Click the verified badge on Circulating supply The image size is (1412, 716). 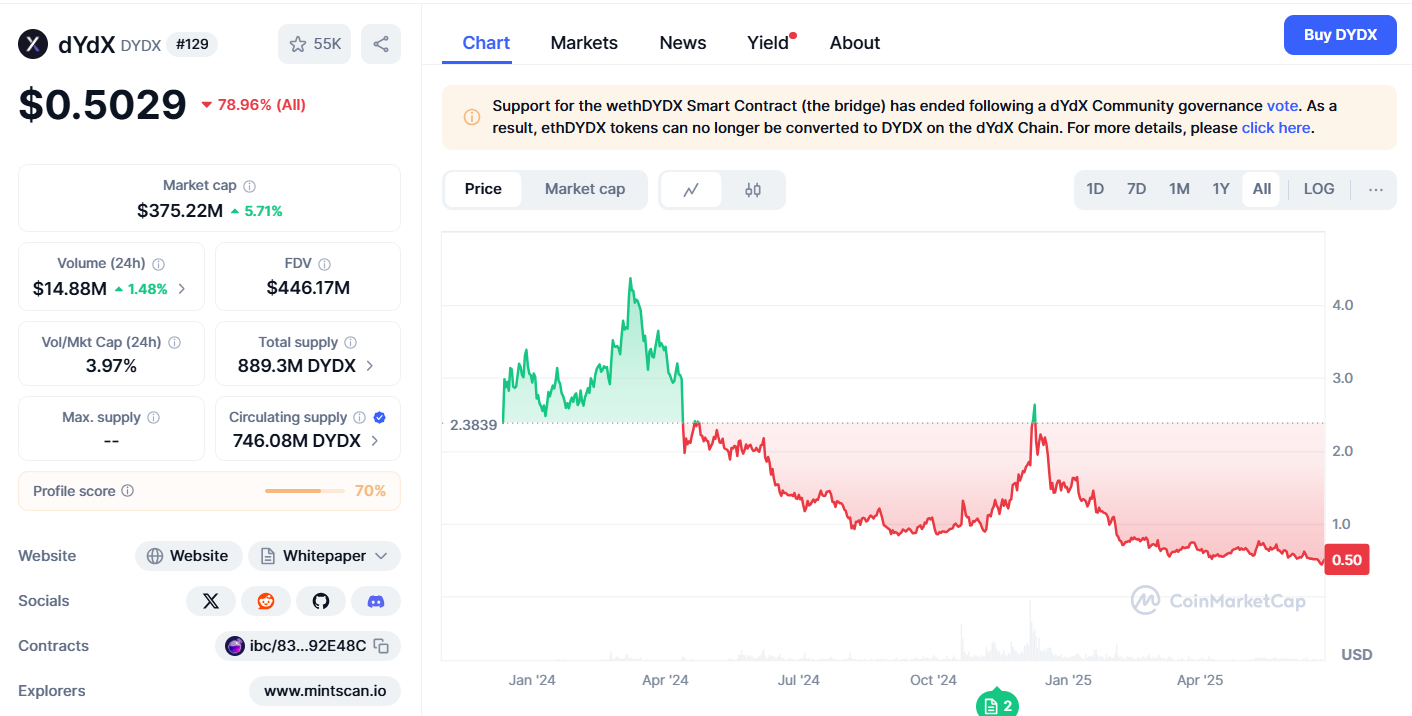coord(380,417)
